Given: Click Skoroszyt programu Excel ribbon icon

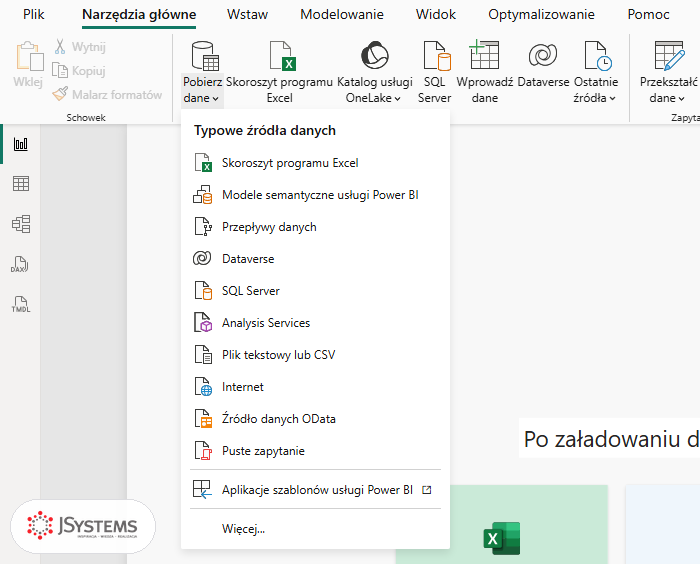Looking at the screenshot, I should (x=282, y=56).
